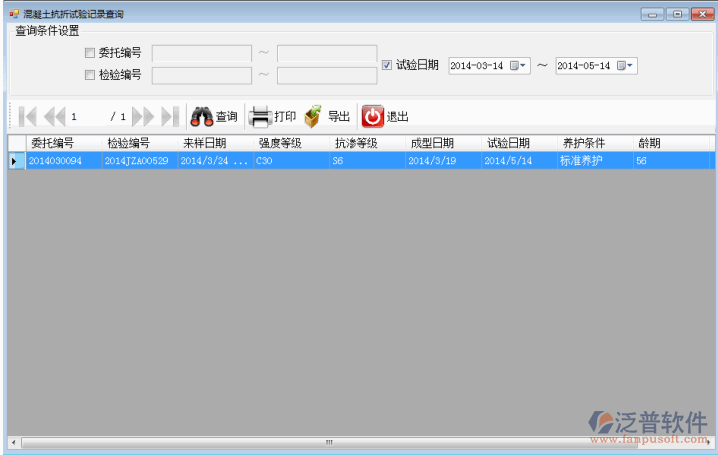Click the first 委托编号 input field
The height and width of the screenshot is (455, 718).
[201, 53]
